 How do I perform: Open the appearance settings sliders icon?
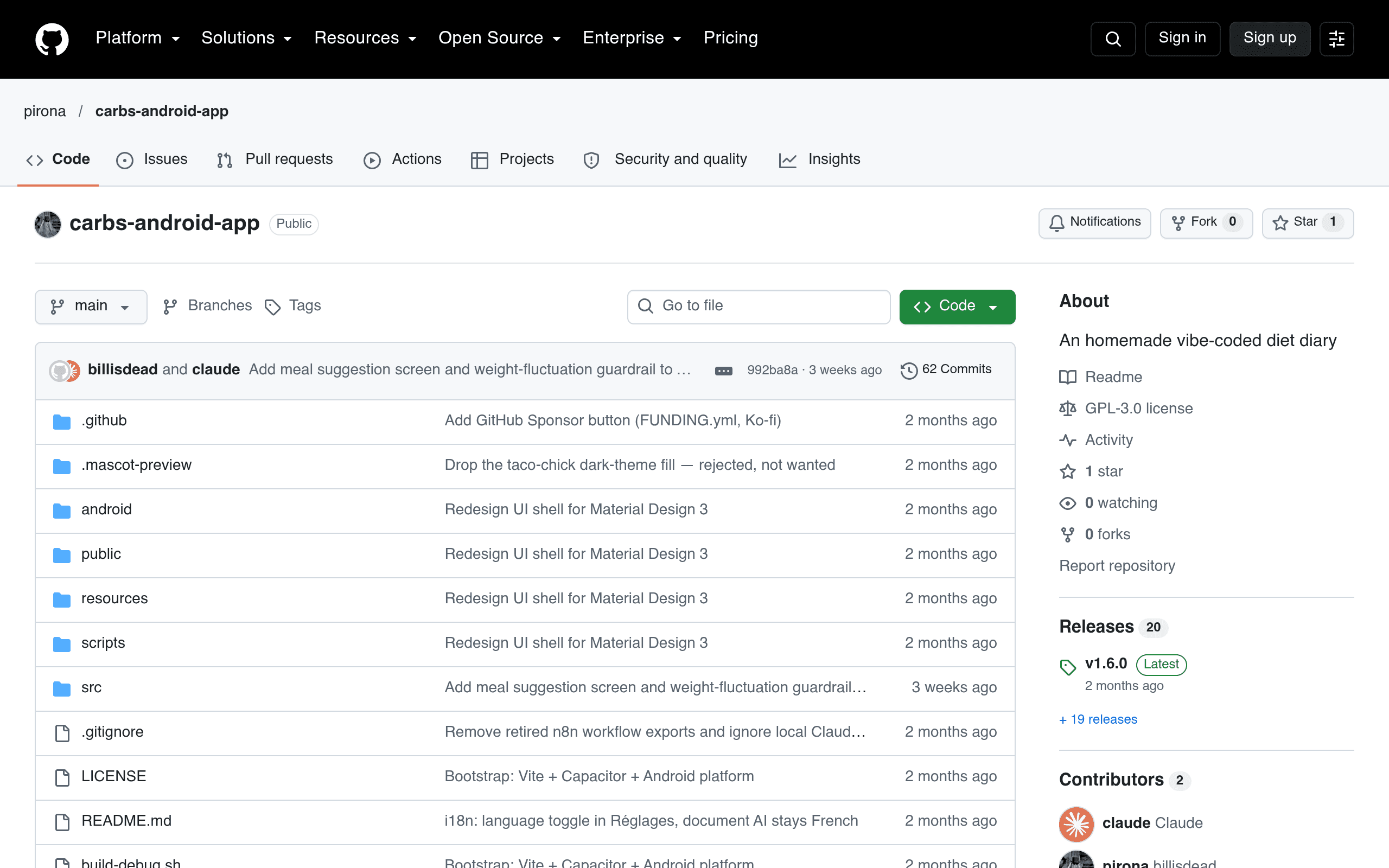point(1337,39)
